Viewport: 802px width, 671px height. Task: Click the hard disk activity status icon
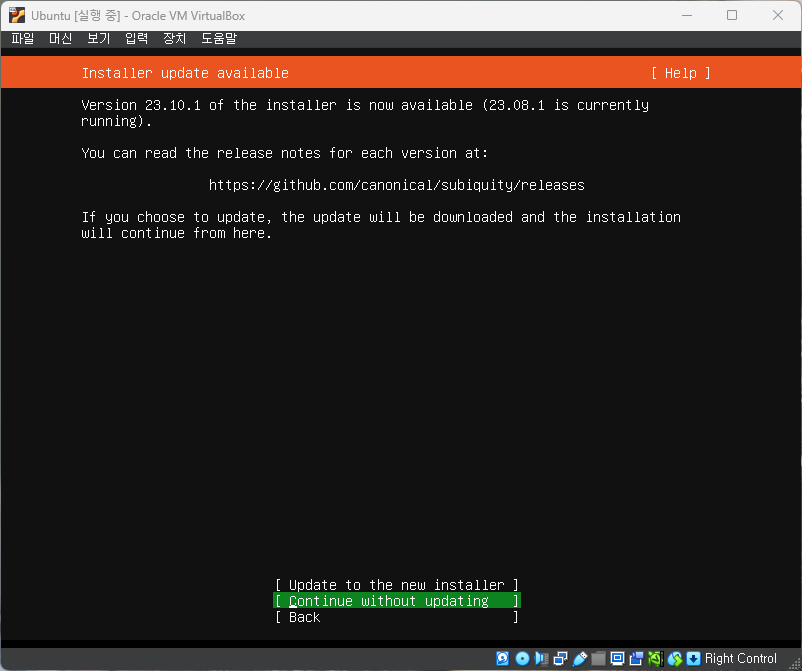(x=502, y=659)
